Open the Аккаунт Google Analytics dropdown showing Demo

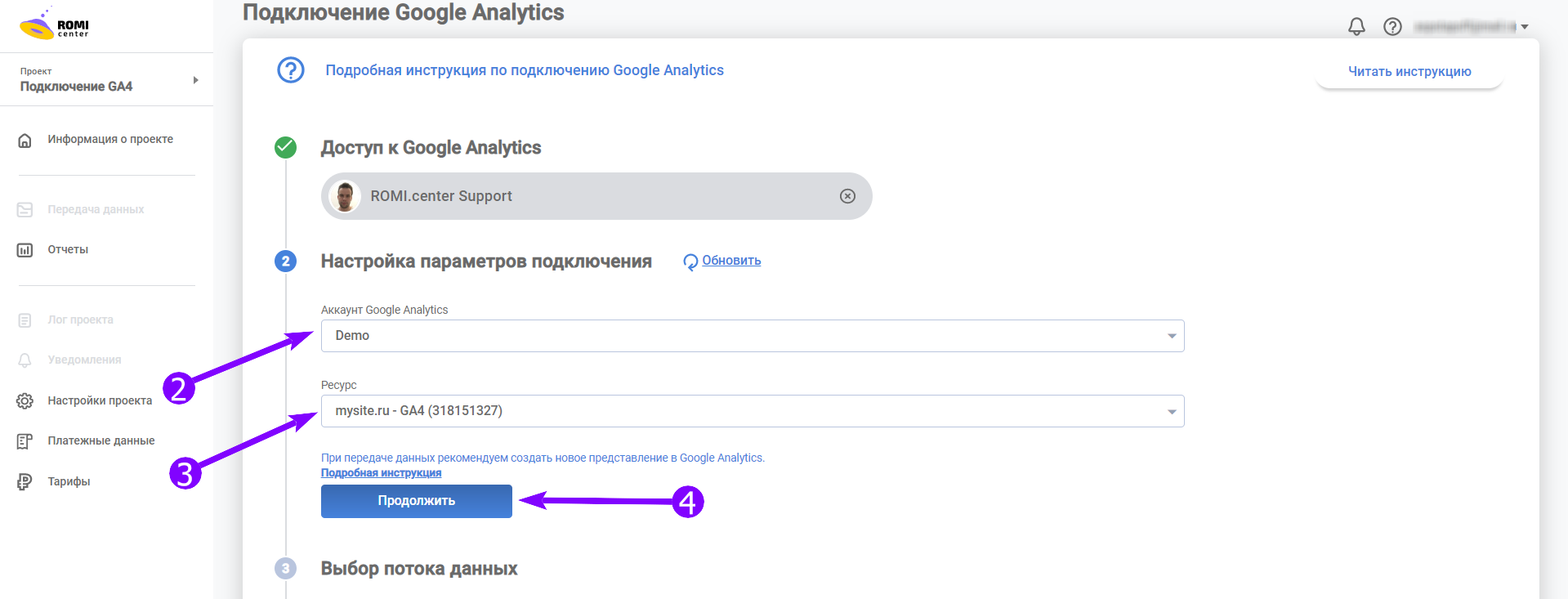pyautogui.click(x=753, y=336)
